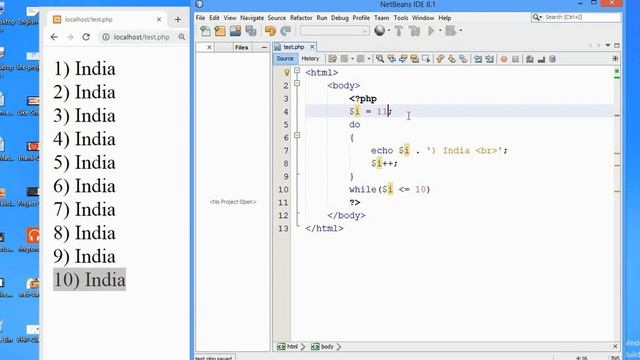Click the Debug Project icon
This screenshot has width=640, height=360.
[x=451, y=31]
